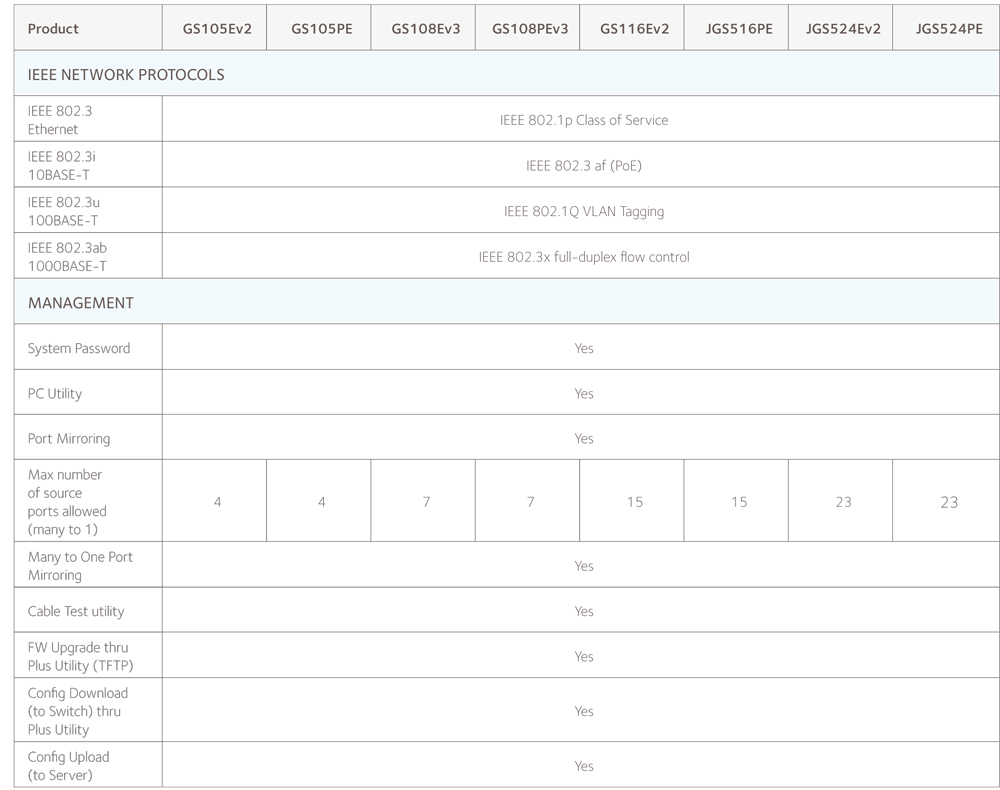Image resolution: width=1000 pixels, height=790 pixels.
Task: Click Yes in FW Upgrade row
Action: point(584,657)
